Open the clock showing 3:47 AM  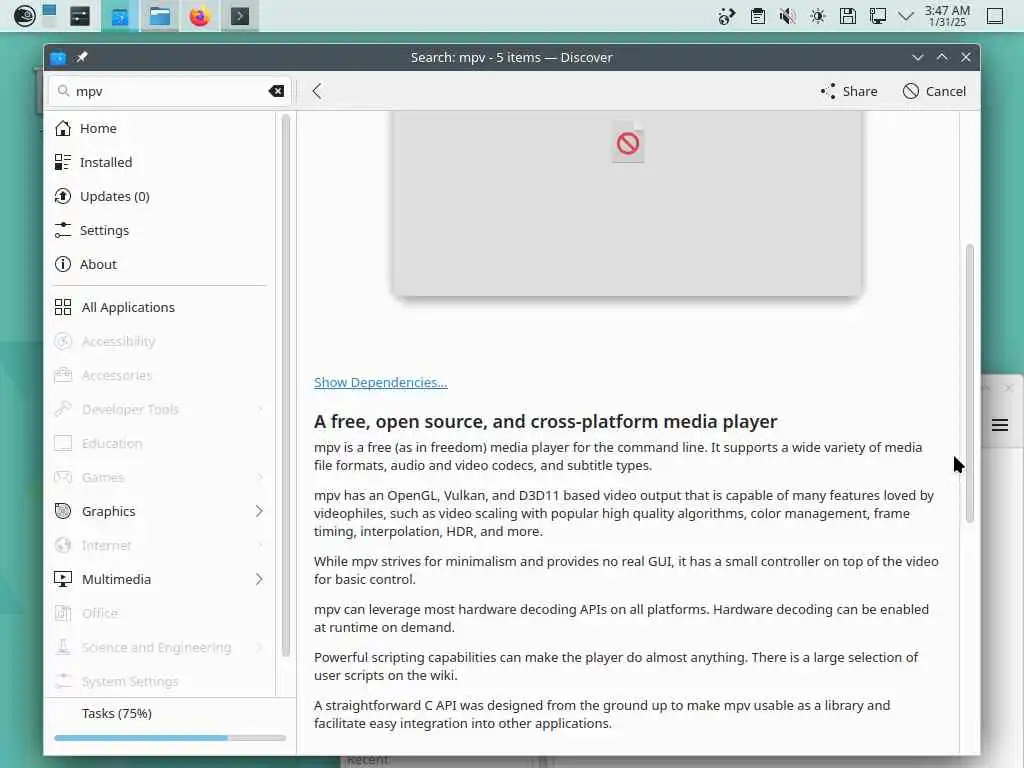point(947,16)
